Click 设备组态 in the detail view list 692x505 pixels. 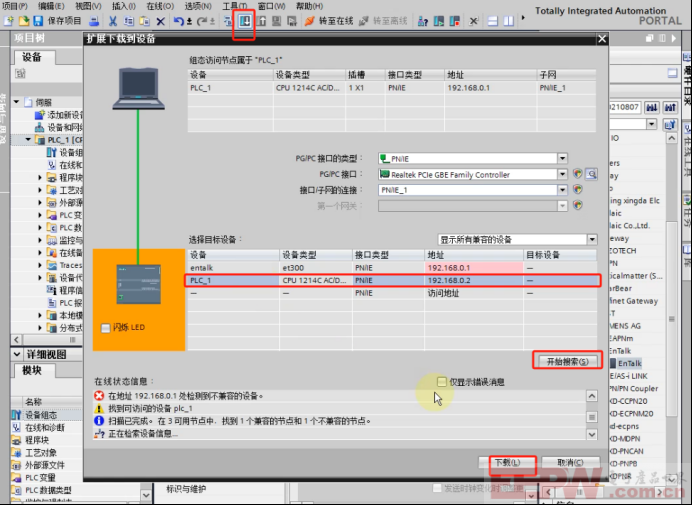(41, 415)
